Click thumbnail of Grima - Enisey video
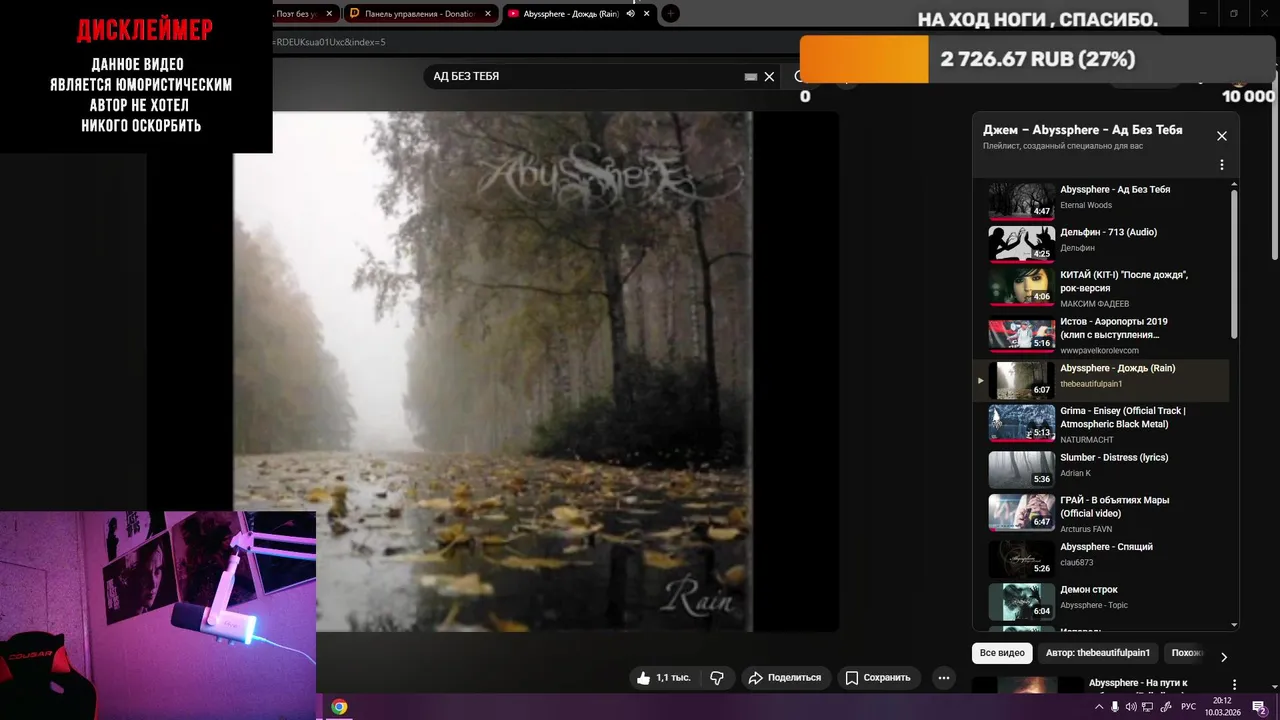 [x=1022, y=423]
